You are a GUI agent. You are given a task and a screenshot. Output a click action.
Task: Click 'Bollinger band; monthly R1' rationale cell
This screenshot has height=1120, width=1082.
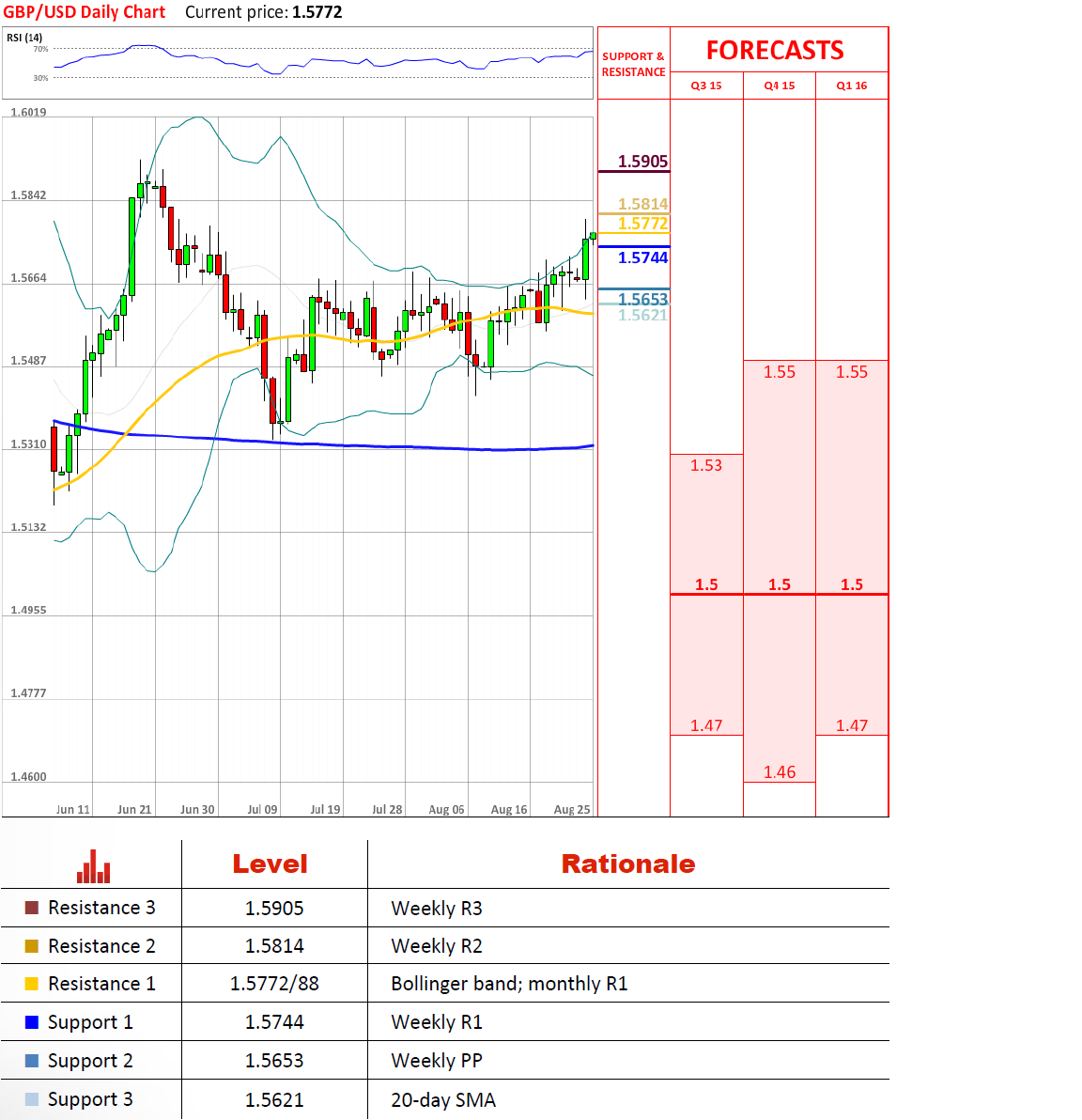(x=509, y=985)
